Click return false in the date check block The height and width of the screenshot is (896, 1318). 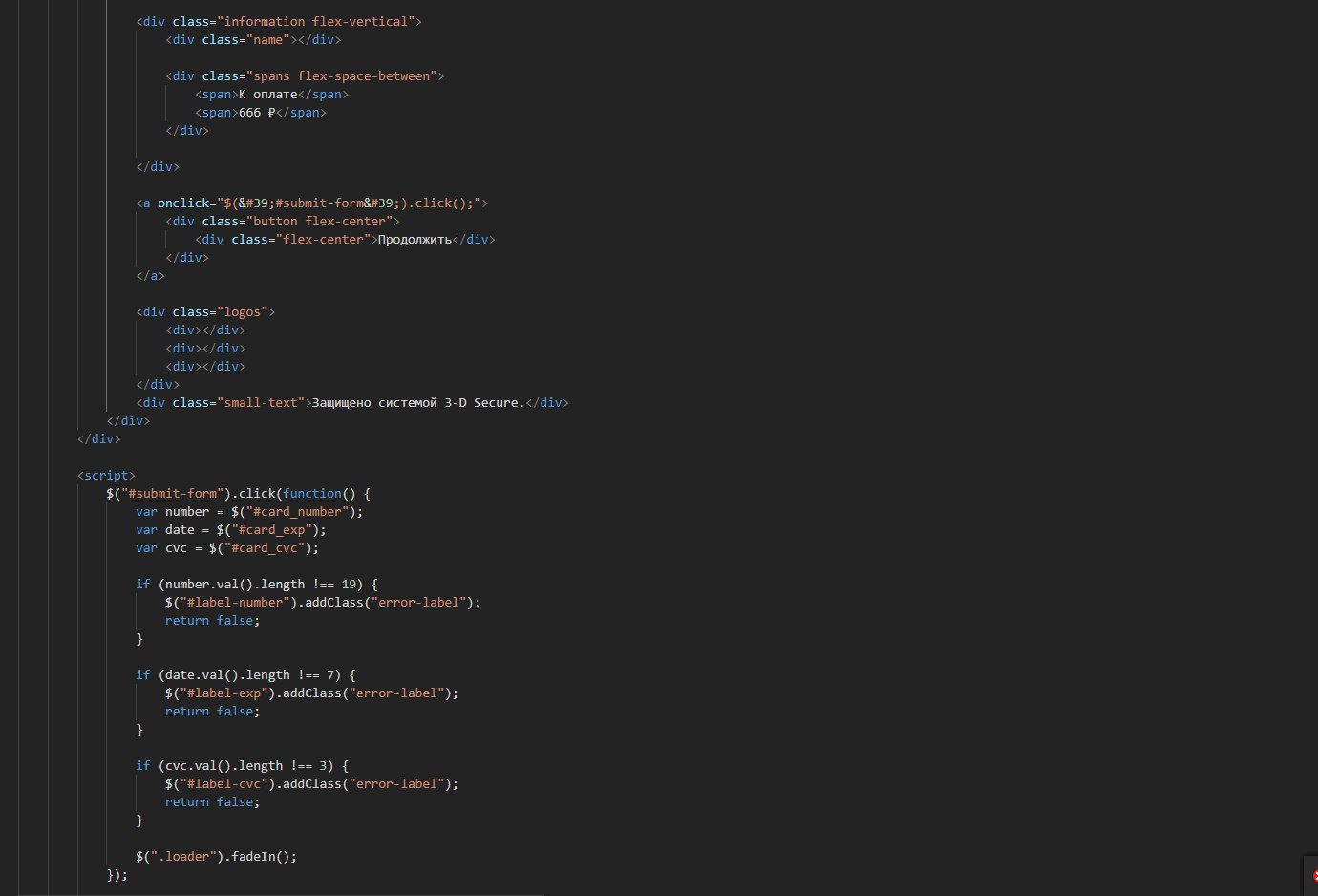coord(212,711)
